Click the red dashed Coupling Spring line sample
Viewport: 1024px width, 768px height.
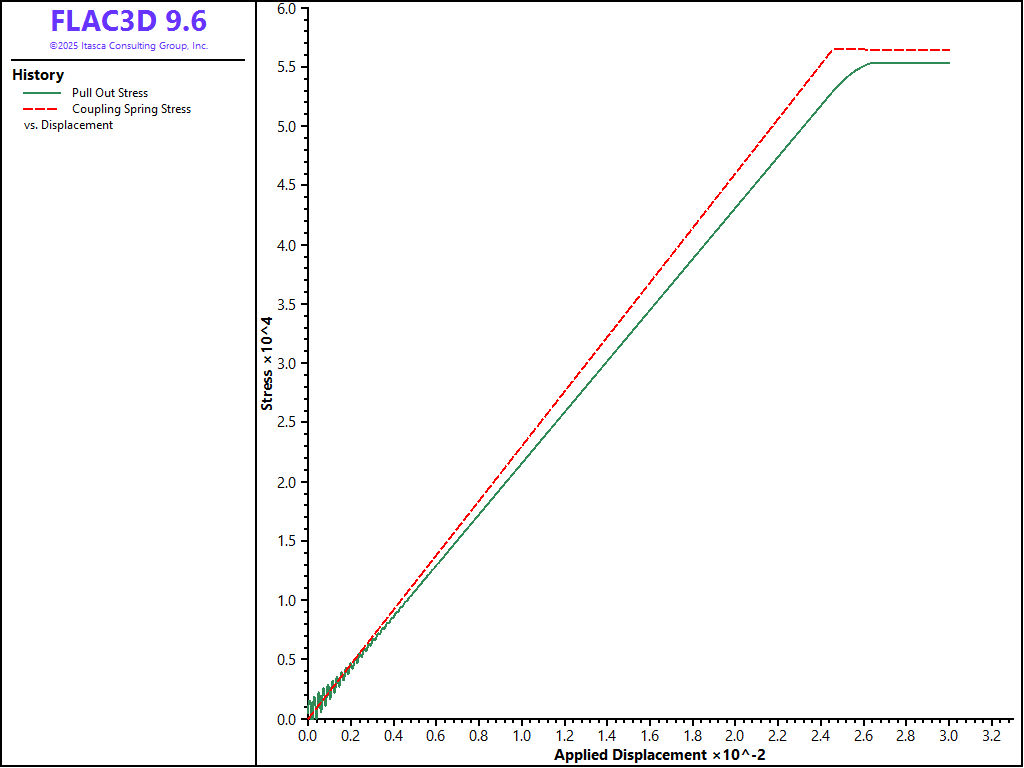[41, 109]
